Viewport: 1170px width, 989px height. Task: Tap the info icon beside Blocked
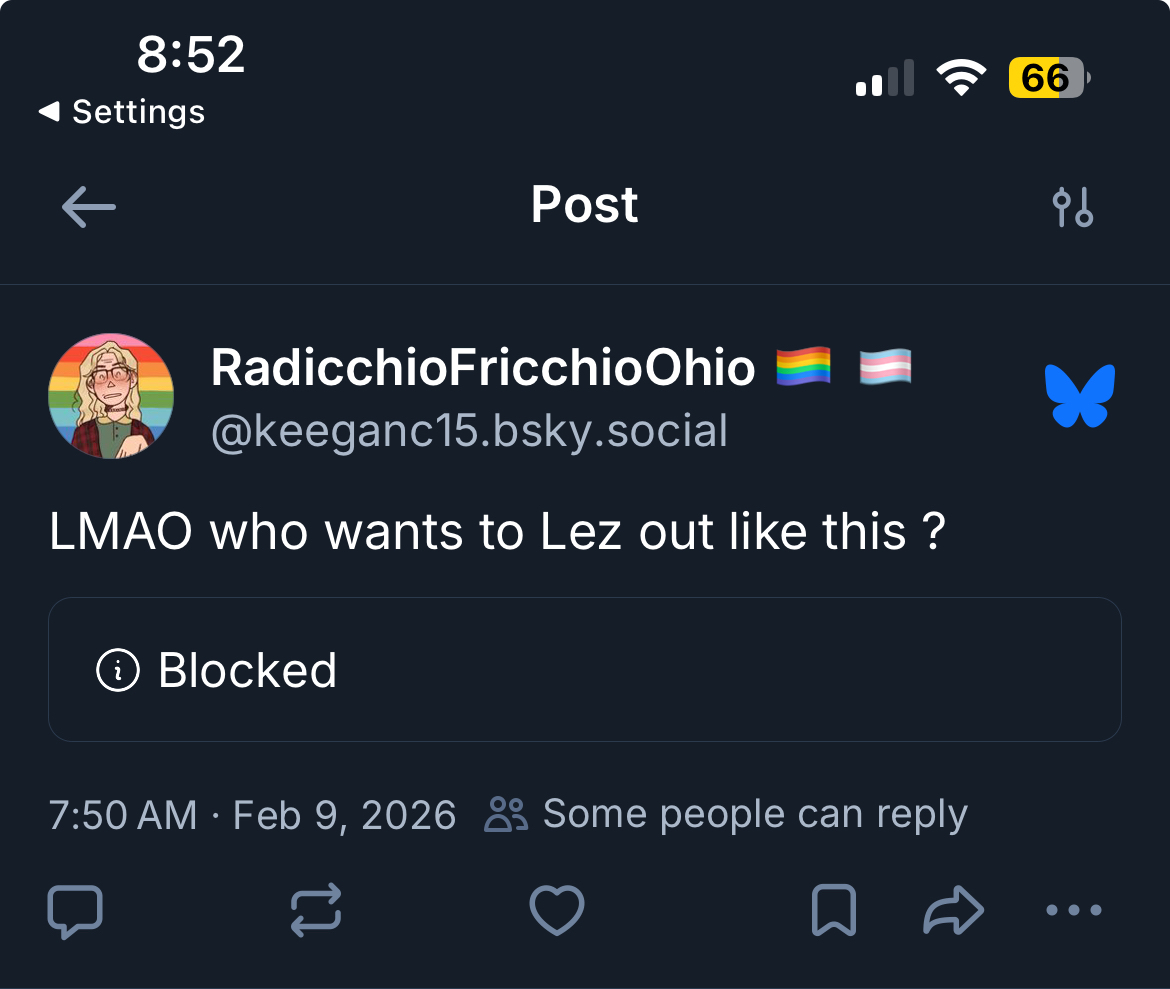(117, 670)
